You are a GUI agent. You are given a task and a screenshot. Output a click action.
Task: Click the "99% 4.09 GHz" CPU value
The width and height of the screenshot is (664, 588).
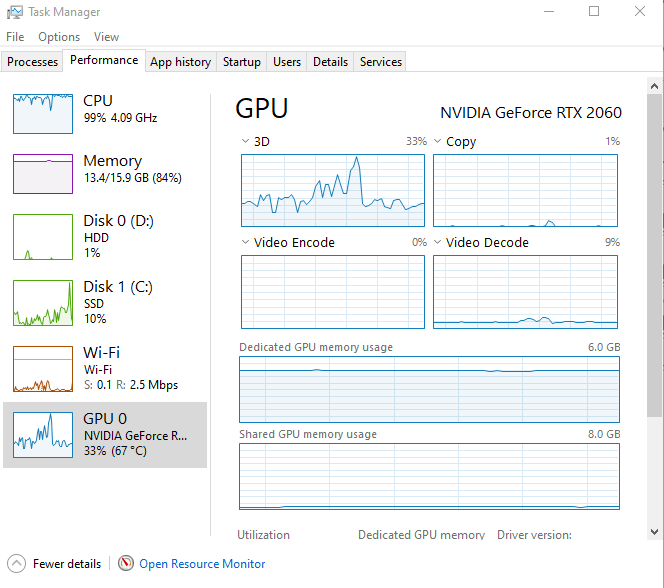coord(120,118)
